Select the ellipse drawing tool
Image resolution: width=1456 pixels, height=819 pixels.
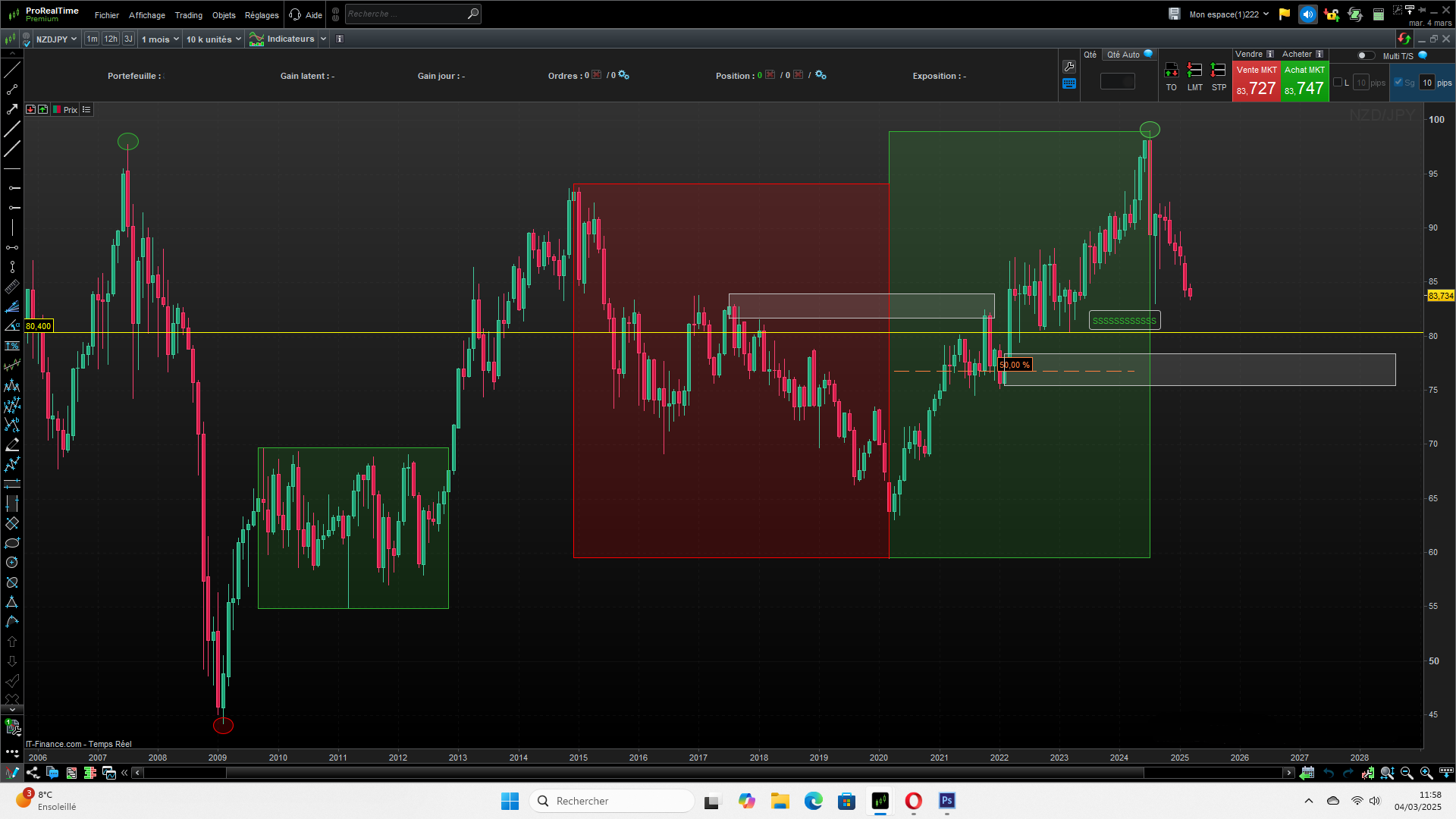(x=12, y=543)
